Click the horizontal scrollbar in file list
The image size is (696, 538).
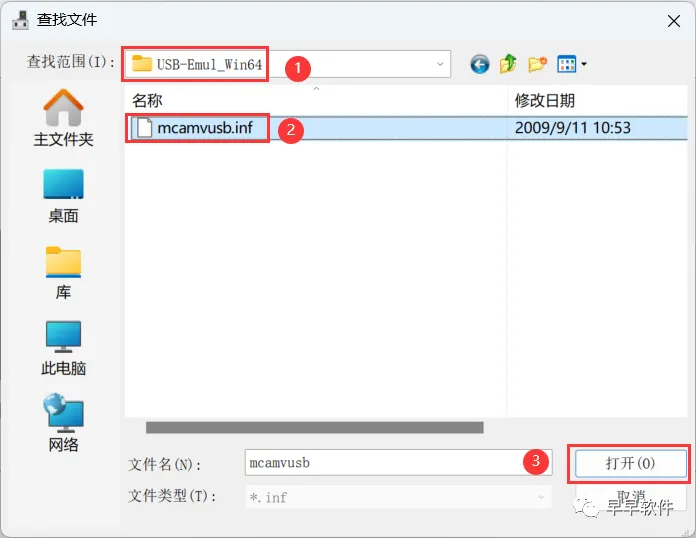315,427
